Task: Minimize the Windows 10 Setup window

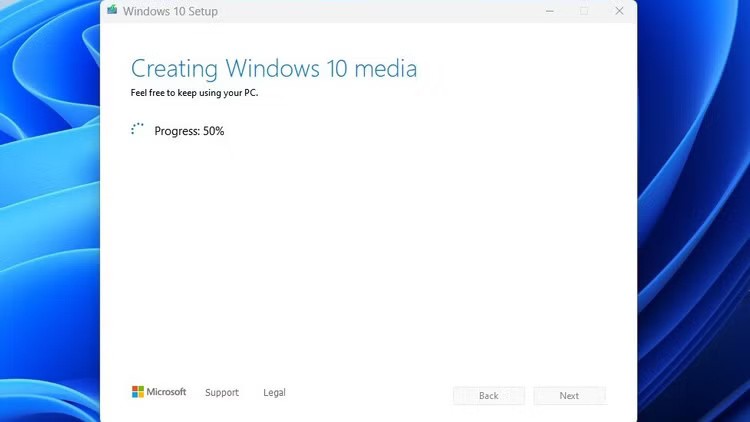Action: click(549, 11)
